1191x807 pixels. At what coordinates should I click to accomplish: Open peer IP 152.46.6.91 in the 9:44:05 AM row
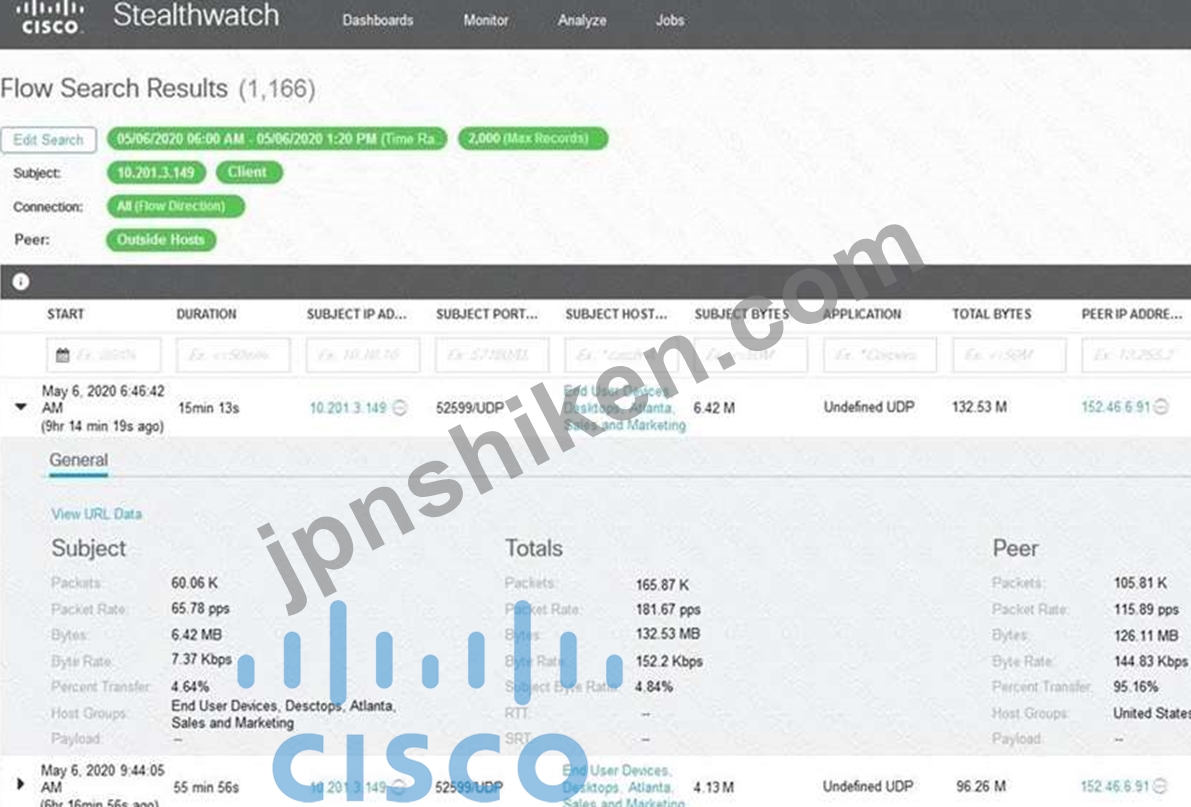click(1115, 786)
